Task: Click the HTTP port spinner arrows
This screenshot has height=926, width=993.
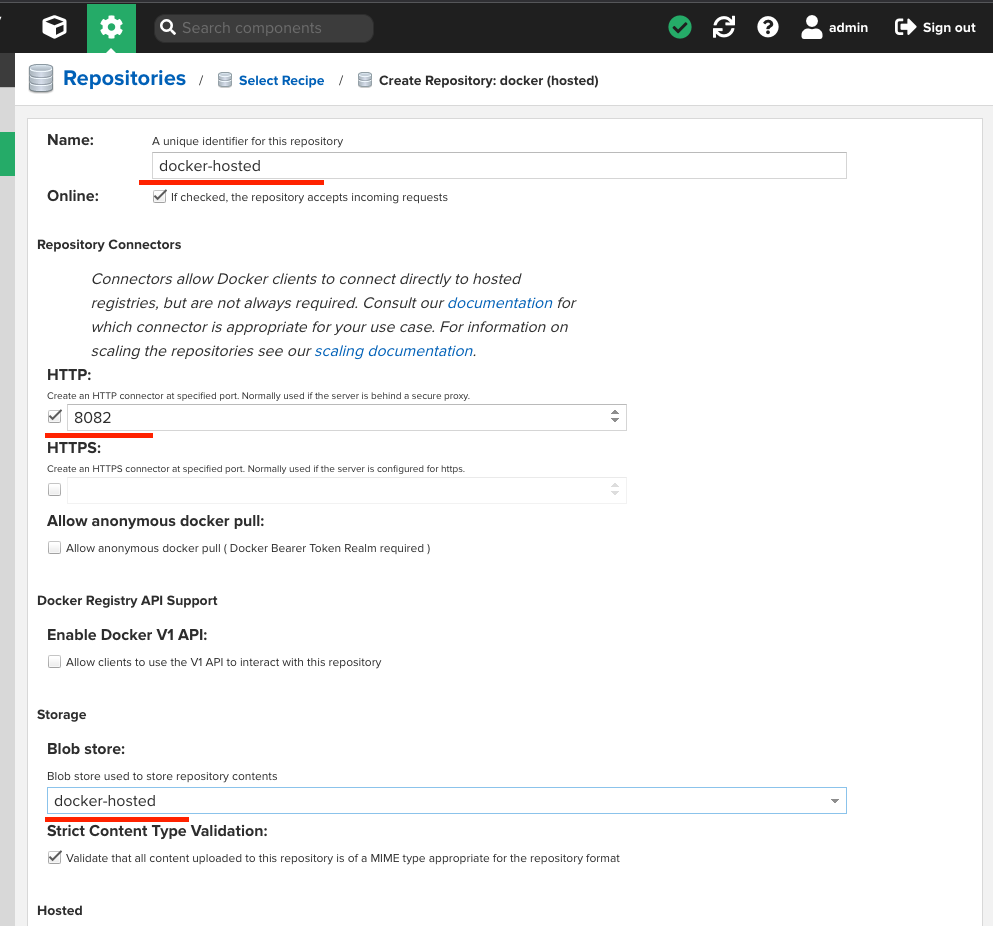Action: click(x=615, y=417)
